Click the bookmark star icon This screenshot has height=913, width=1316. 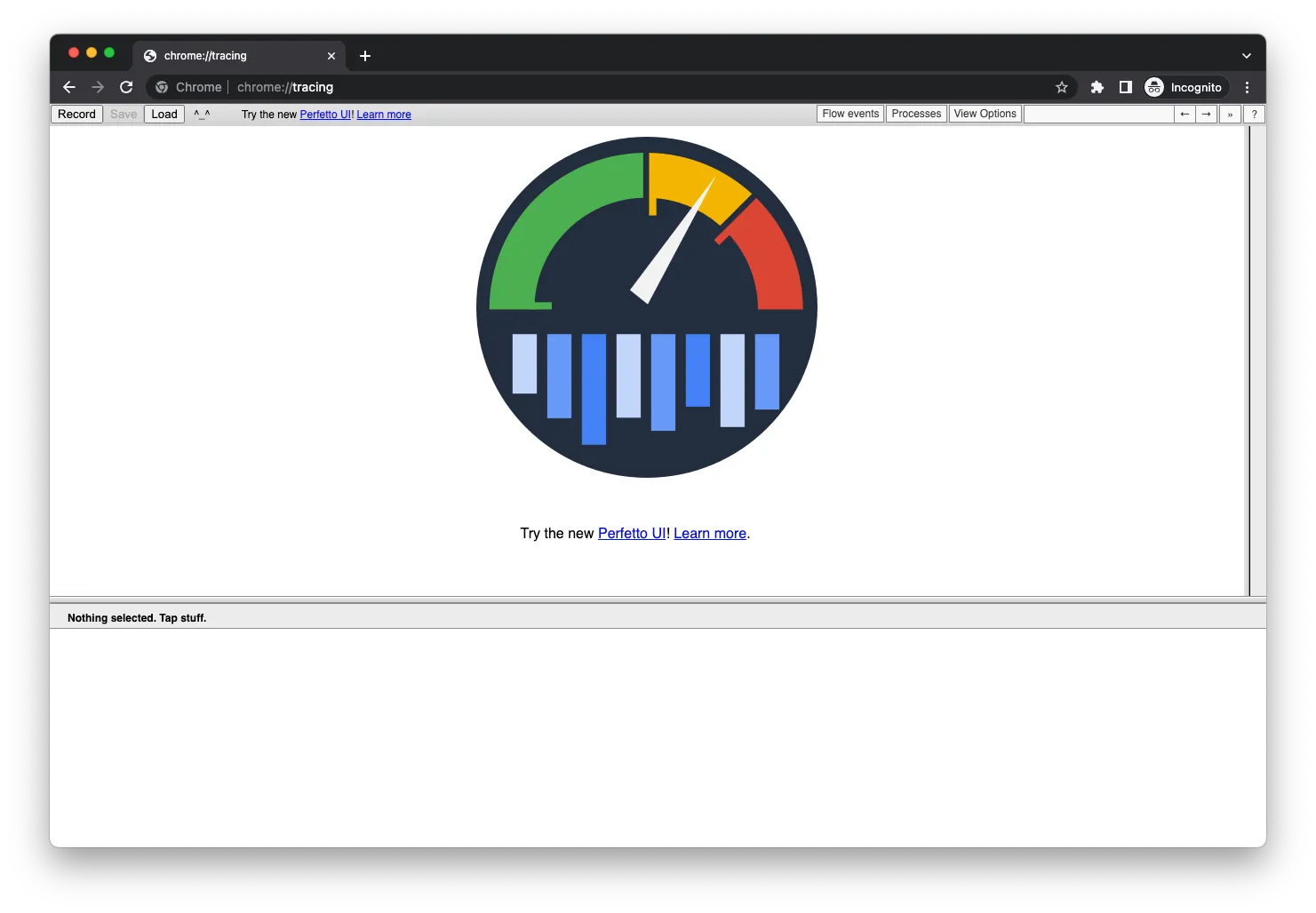[x=1062, y=87]
